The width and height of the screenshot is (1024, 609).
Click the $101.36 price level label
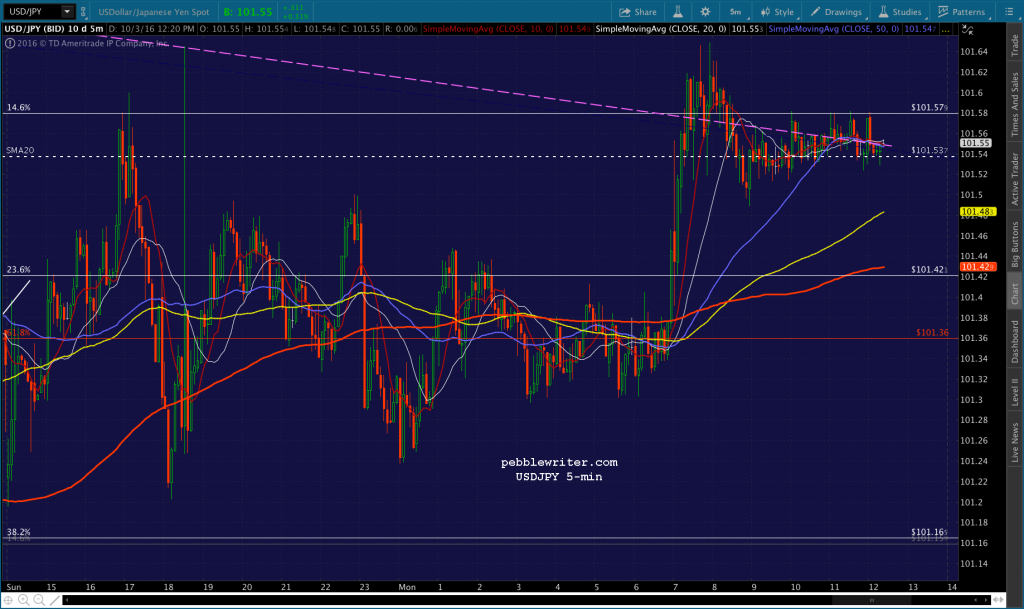click(932, 332)
